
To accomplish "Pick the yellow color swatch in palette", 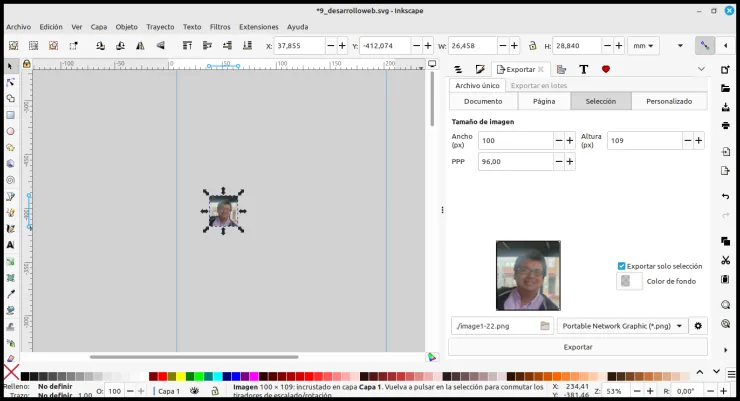I will click(181, 376).
